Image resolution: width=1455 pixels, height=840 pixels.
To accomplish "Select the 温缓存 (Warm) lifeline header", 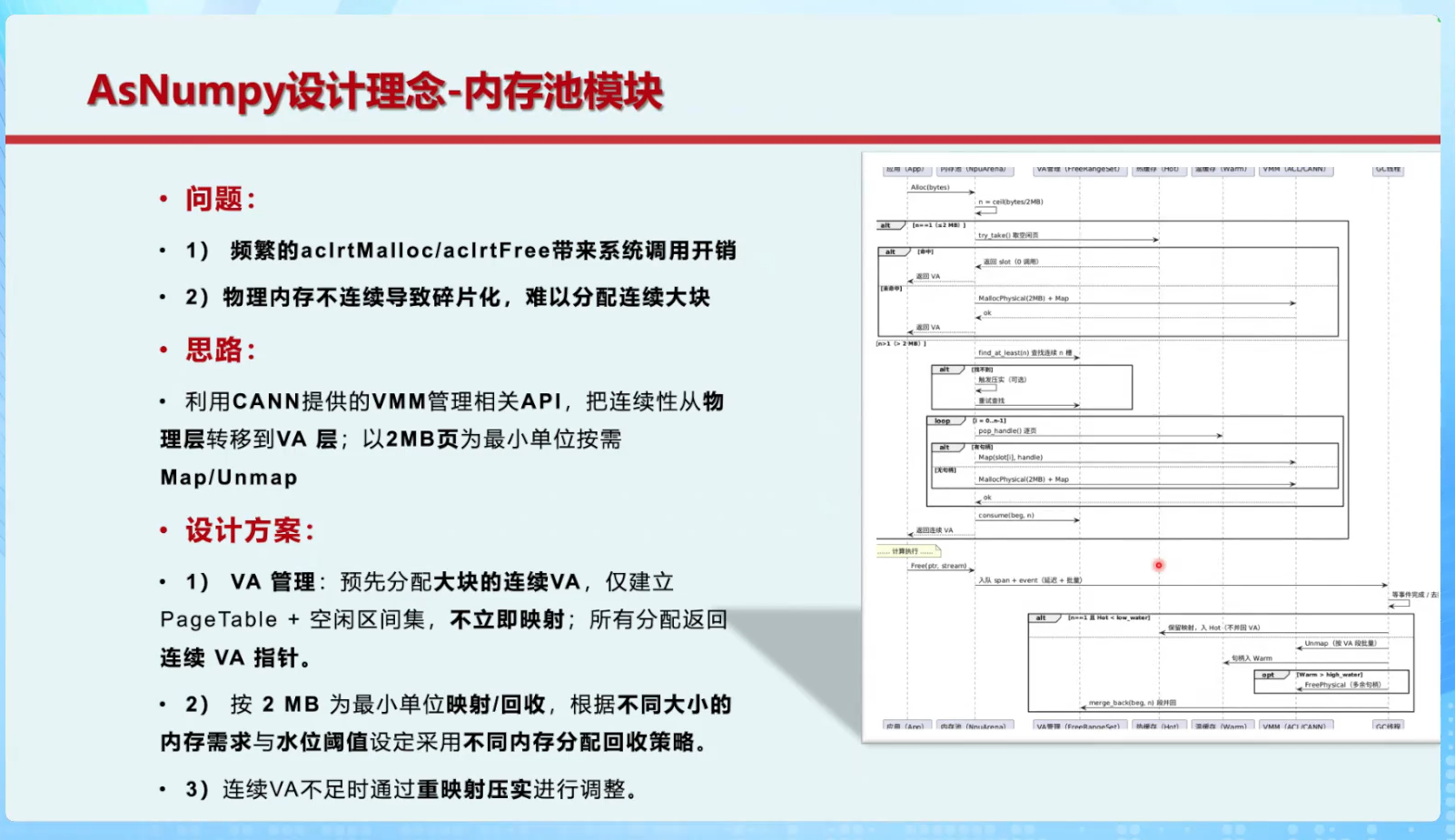I will coord(1222,169).
